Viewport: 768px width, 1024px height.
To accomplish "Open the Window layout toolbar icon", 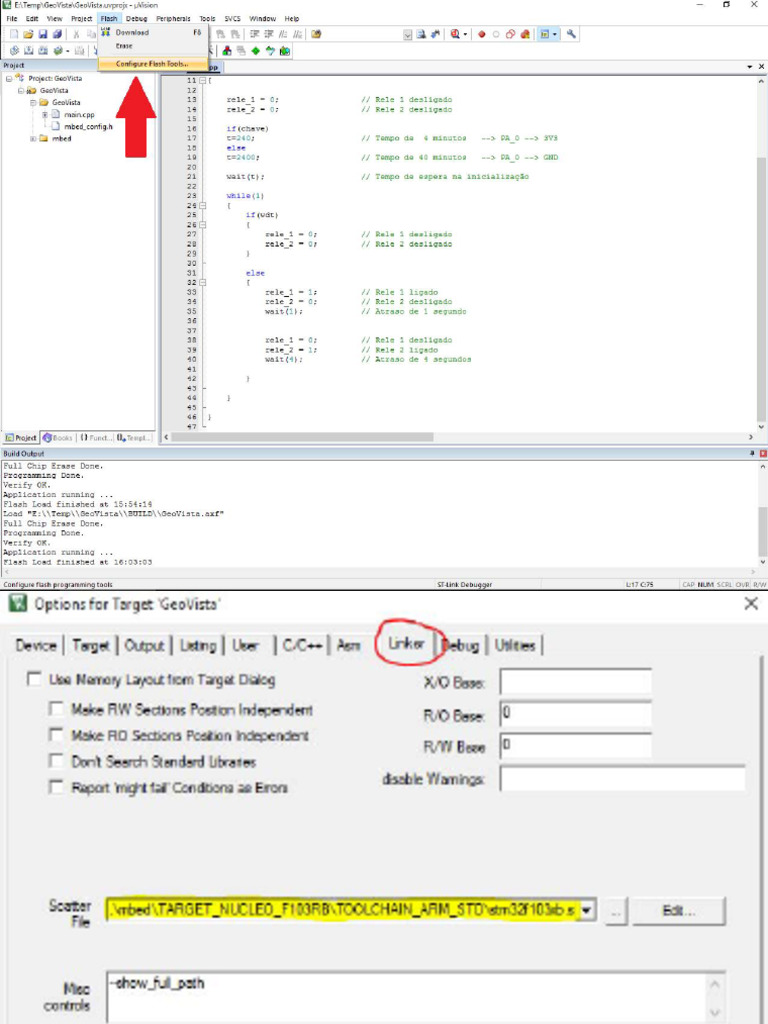I will pos(545,34).
